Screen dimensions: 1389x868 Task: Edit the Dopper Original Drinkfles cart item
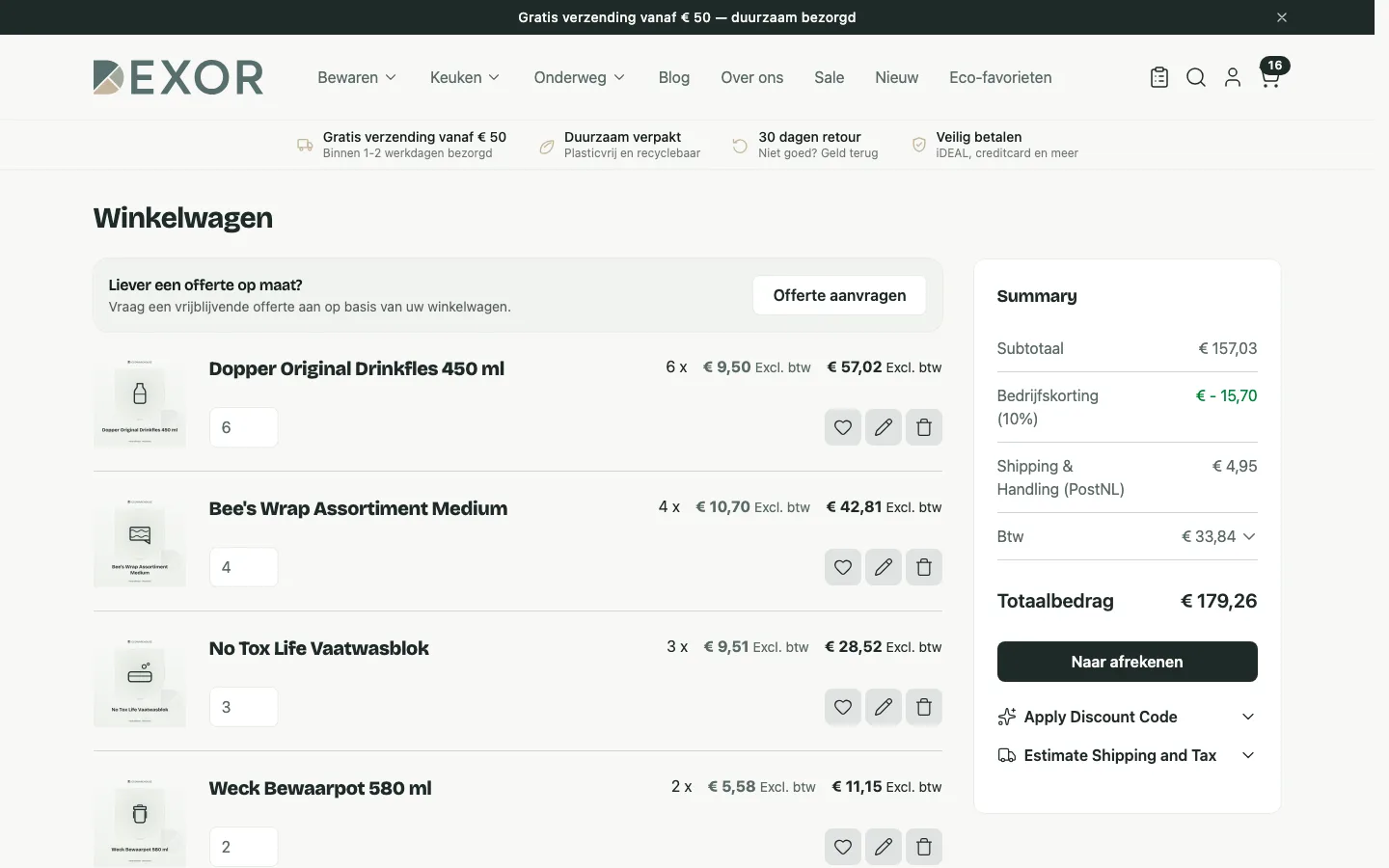click(884, 427)
